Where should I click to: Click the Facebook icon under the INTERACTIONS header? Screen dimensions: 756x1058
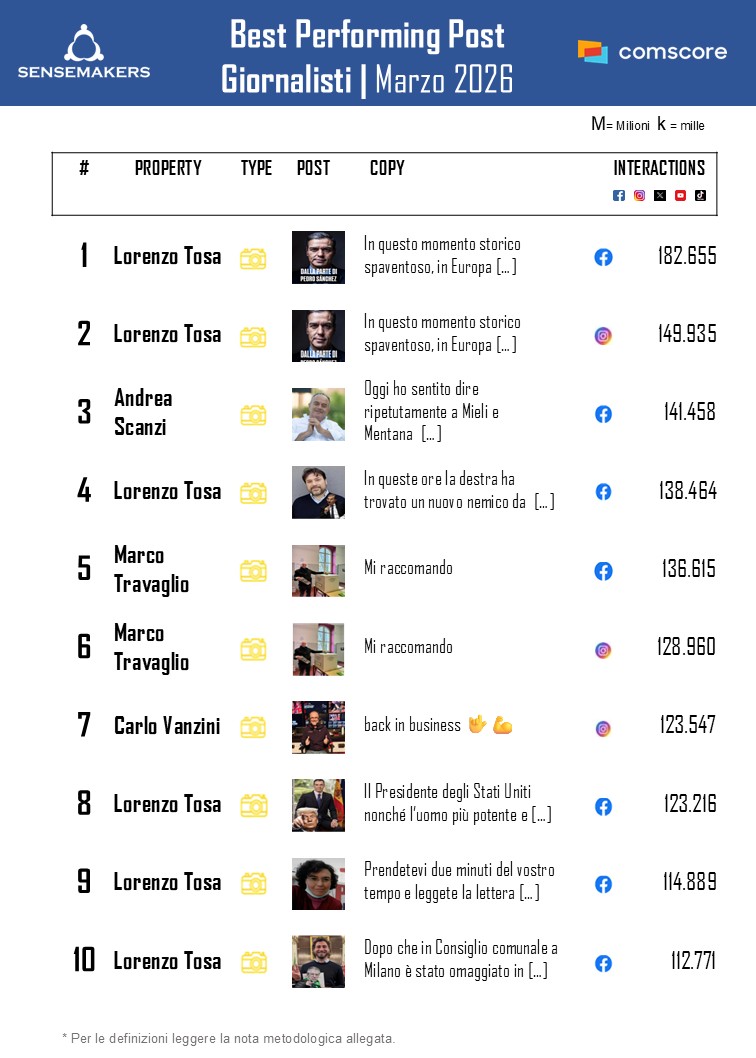(x=619, y=195)
